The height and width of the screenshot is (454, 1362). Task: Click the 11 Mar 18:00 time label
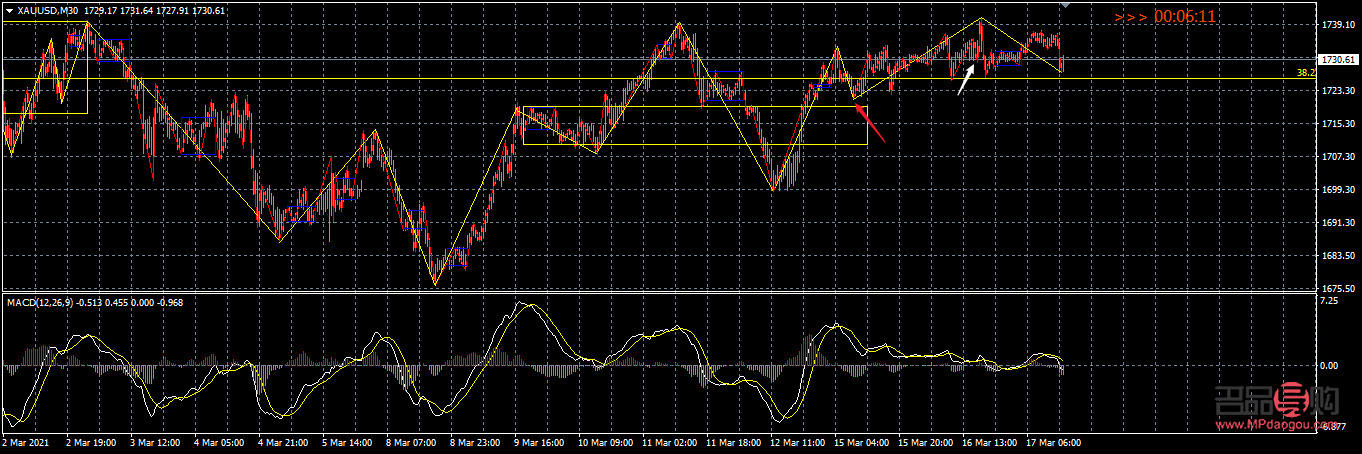click(x=733, y=441)
